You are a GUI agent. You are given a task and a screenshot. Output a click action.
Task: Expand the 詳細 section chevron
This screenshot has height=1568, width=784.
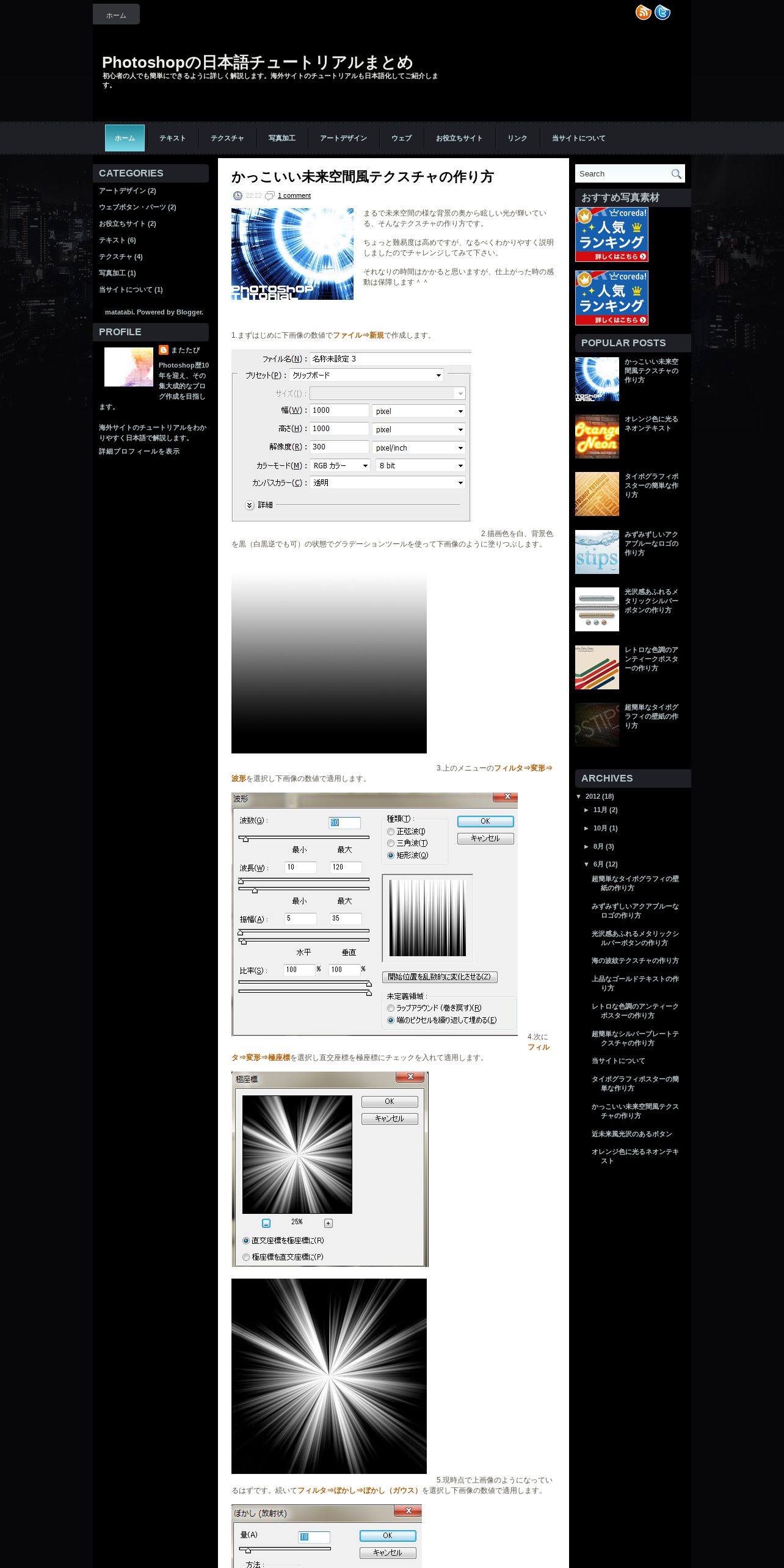250,505
